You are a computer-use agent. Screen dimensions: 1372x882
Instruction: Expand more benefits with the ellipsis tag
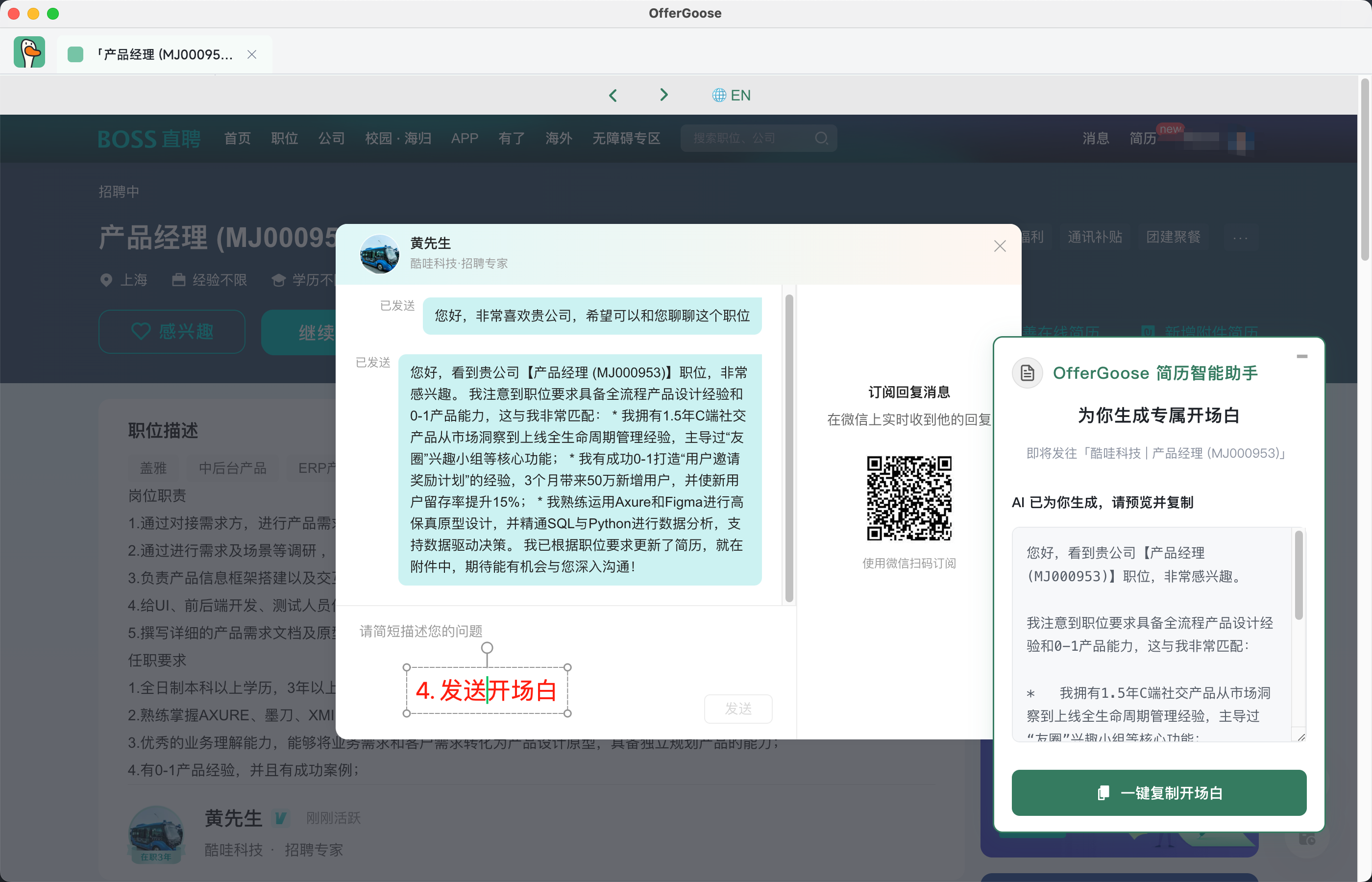click(x=1240, y=237)
